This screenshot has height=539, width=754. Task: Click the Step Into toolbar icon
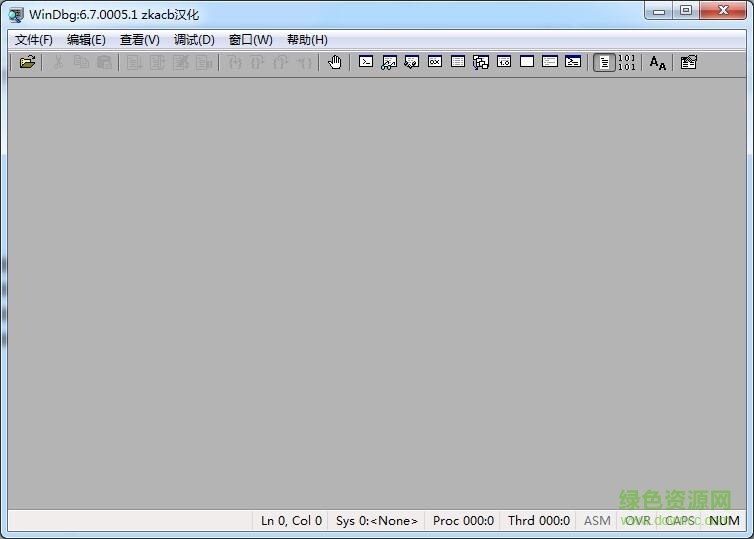click(x=234, y=62)
